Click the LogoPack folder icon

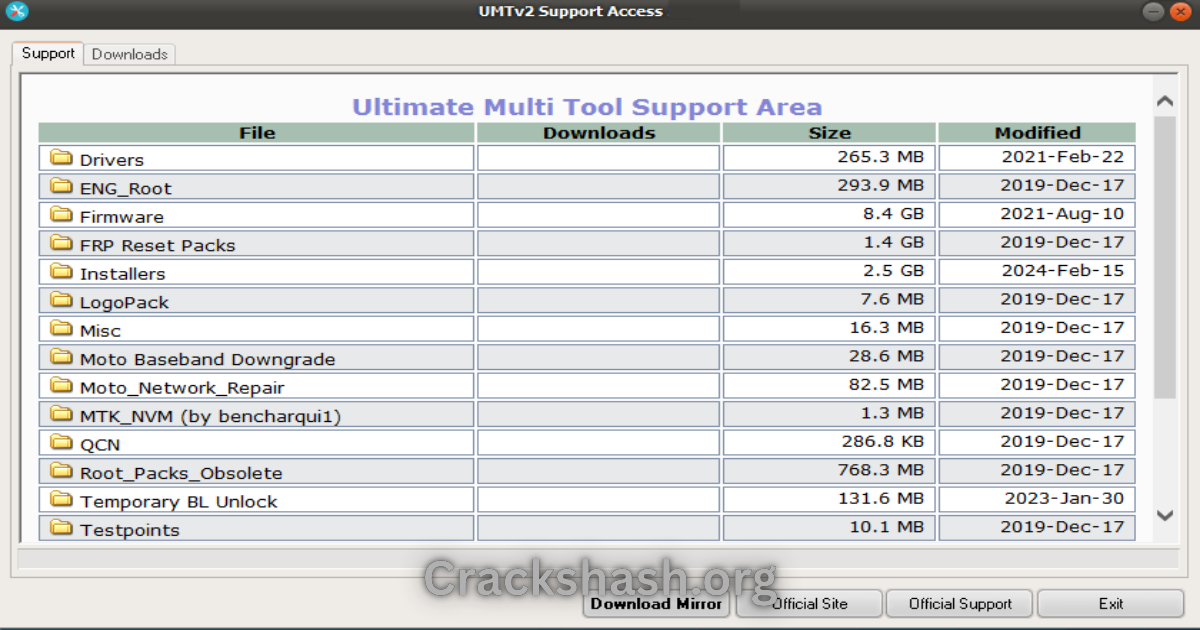coord(62,300)
